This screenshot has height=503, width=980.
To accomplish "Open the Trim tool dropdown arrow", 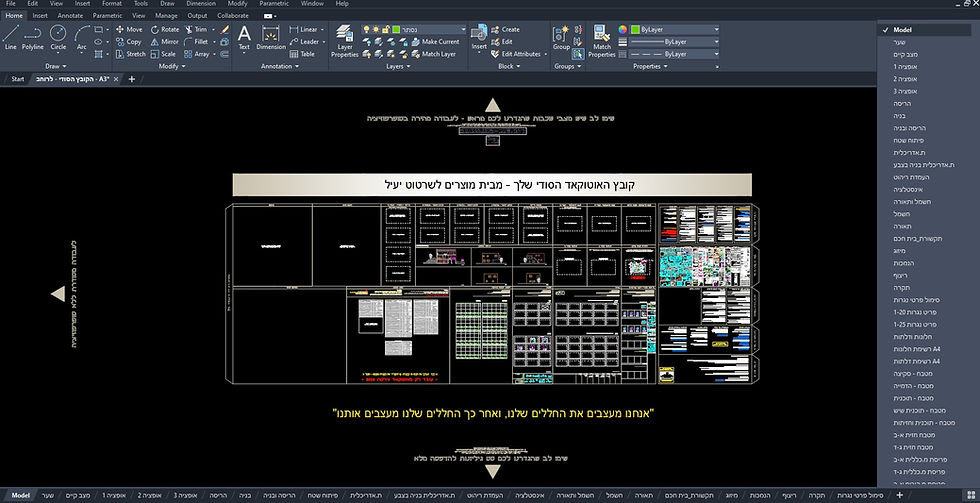I will [x=212, y=29].
